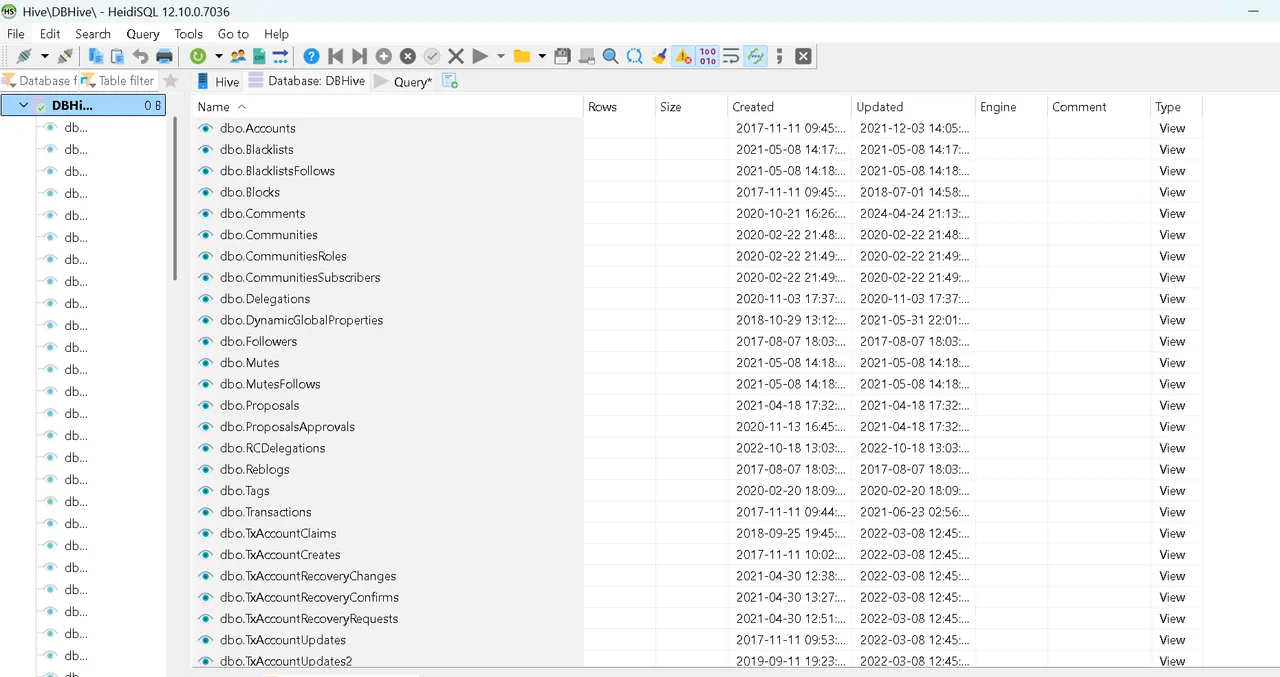Toggle the query helpers panel button

pyautogui.click(x=756, y=56)
